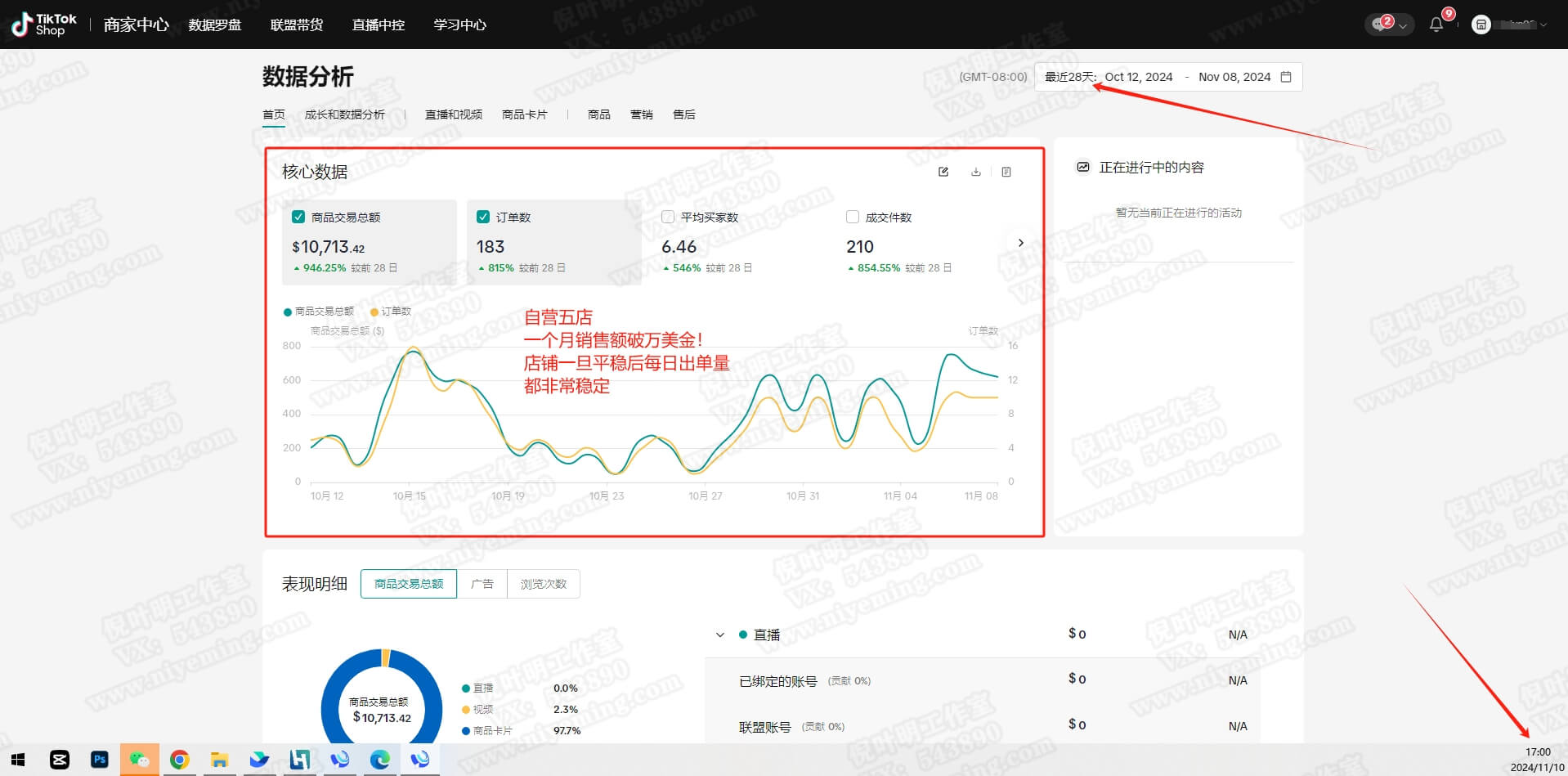Click the 暂无当前正在进行的活动 message

[x=1179, y=213]
